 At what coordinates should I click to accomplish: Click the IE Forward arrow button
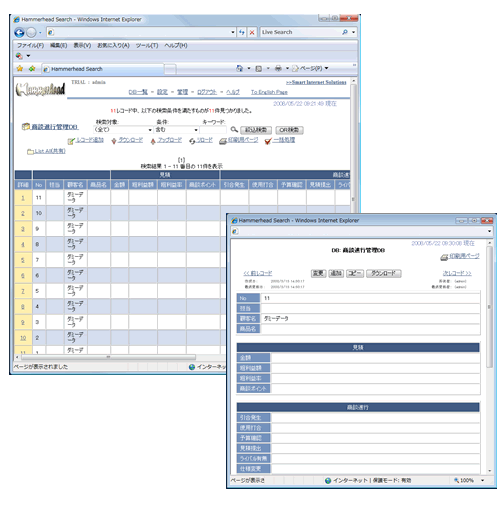(x=31, y=32)
